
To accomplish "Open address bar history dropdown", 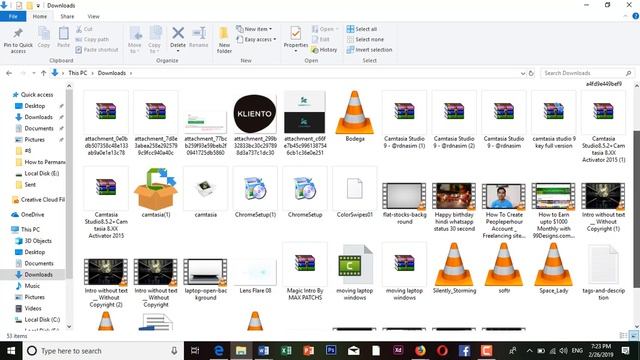I will [523, 73].
